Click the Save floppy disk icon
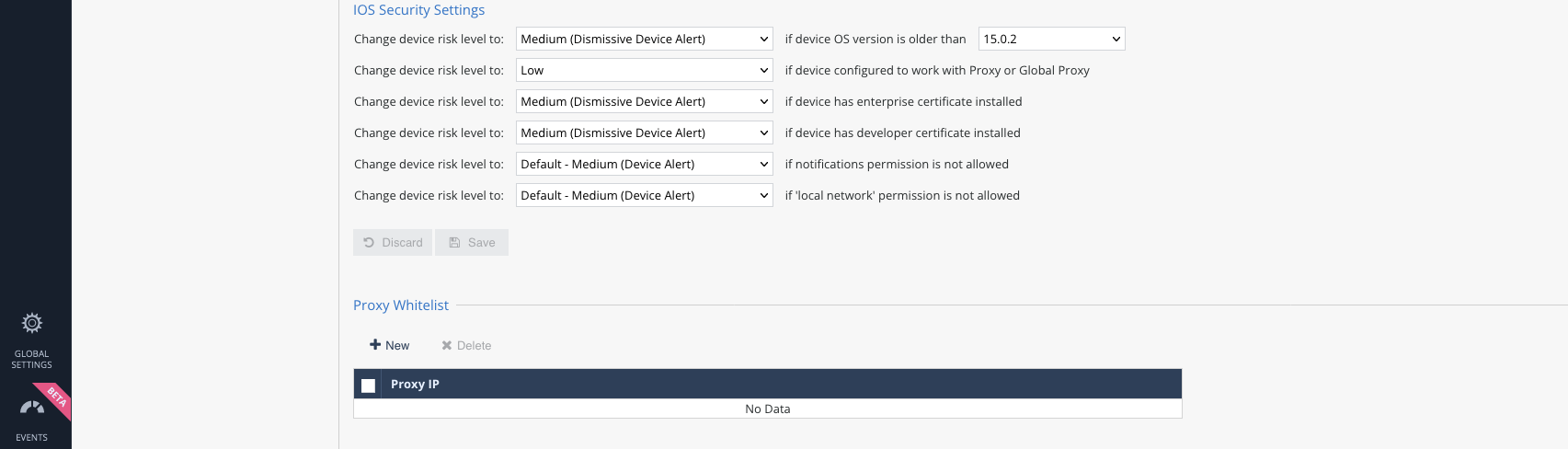Image resolution: width=1568 pixels, height=449 pixels. point(454,243)
